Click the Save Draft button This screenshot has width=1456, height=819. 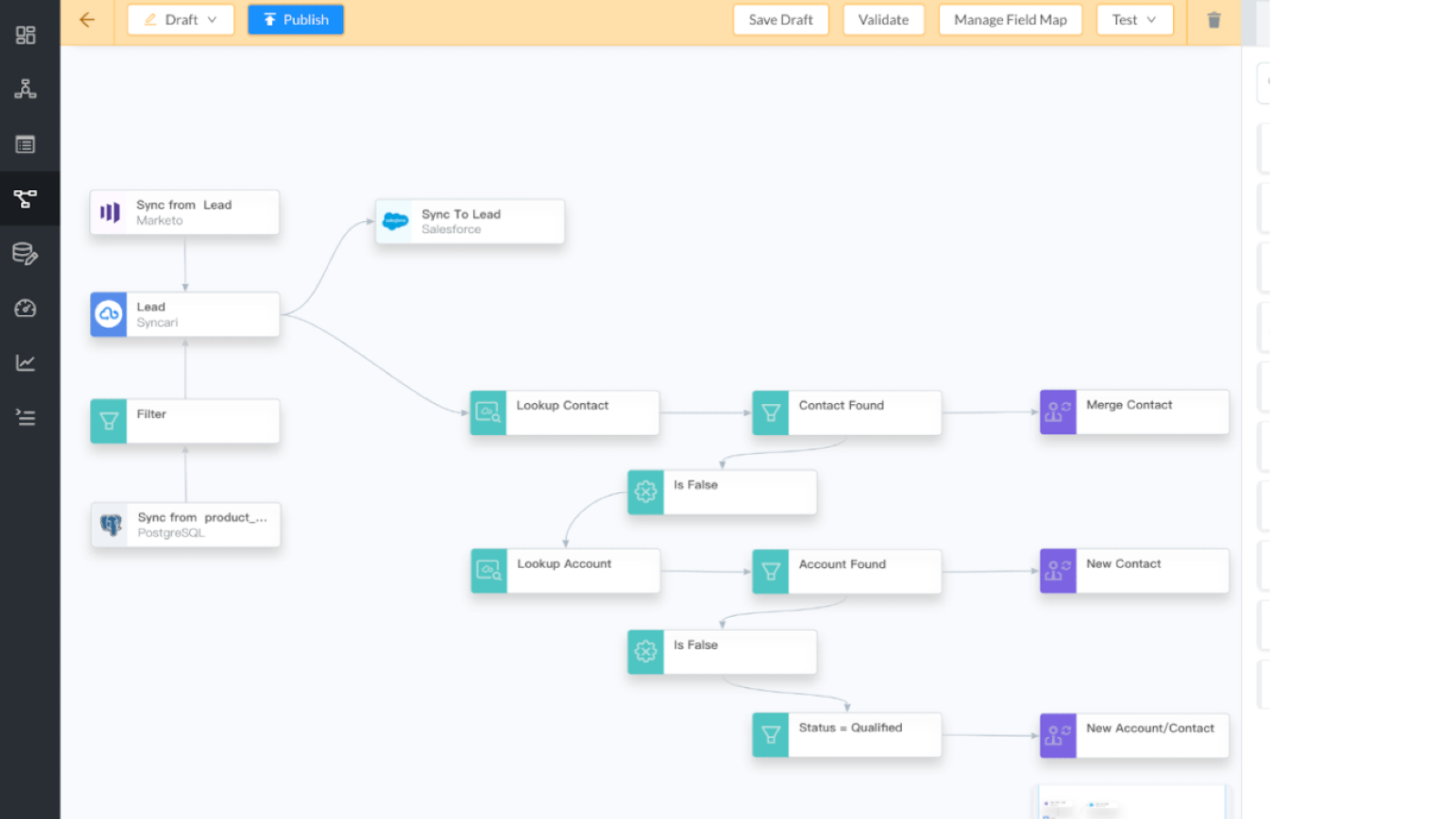[x=781, y=20]
